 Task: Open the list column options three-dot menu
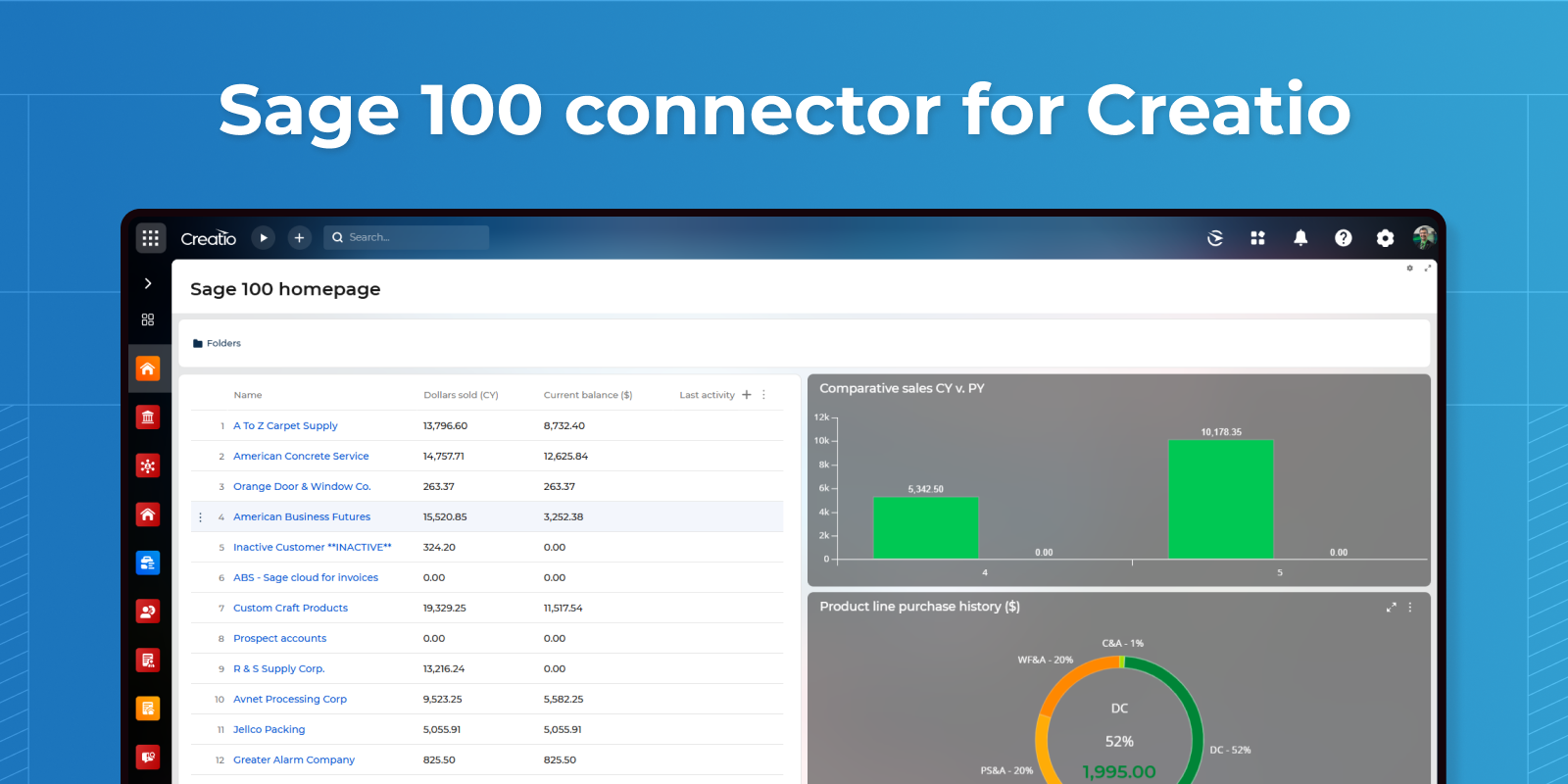coord(764,395)
